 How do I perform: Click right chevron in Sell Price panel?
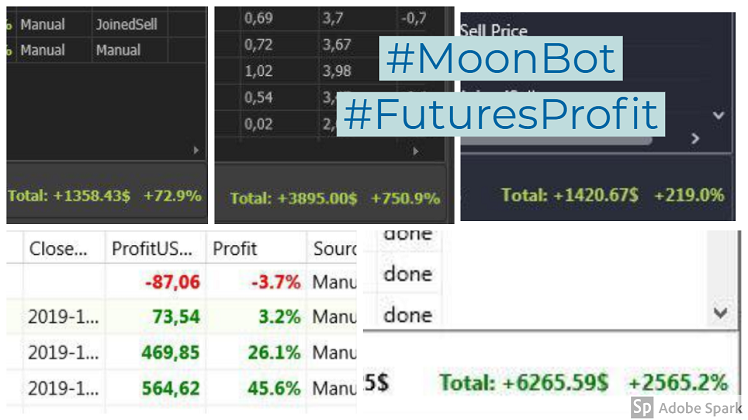(x=695, y=138)
